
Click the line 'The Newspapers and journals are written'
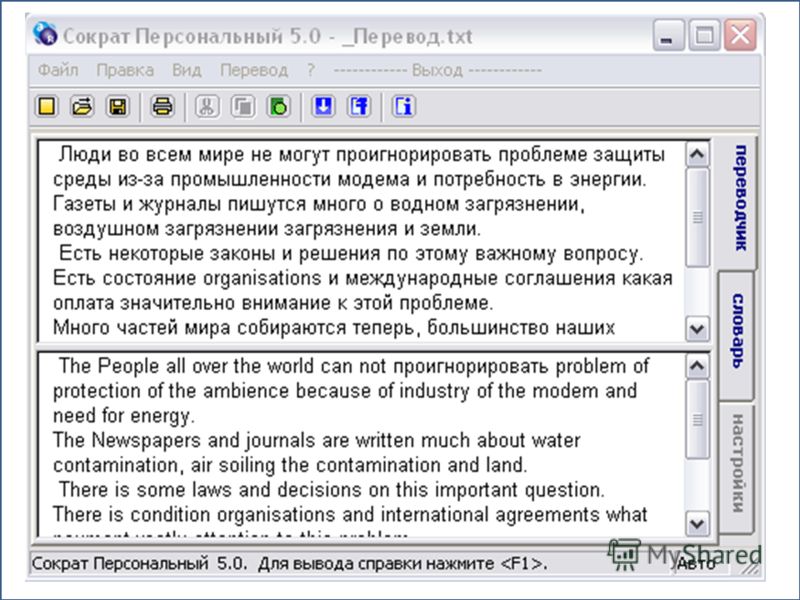click(x=316, y=440)
